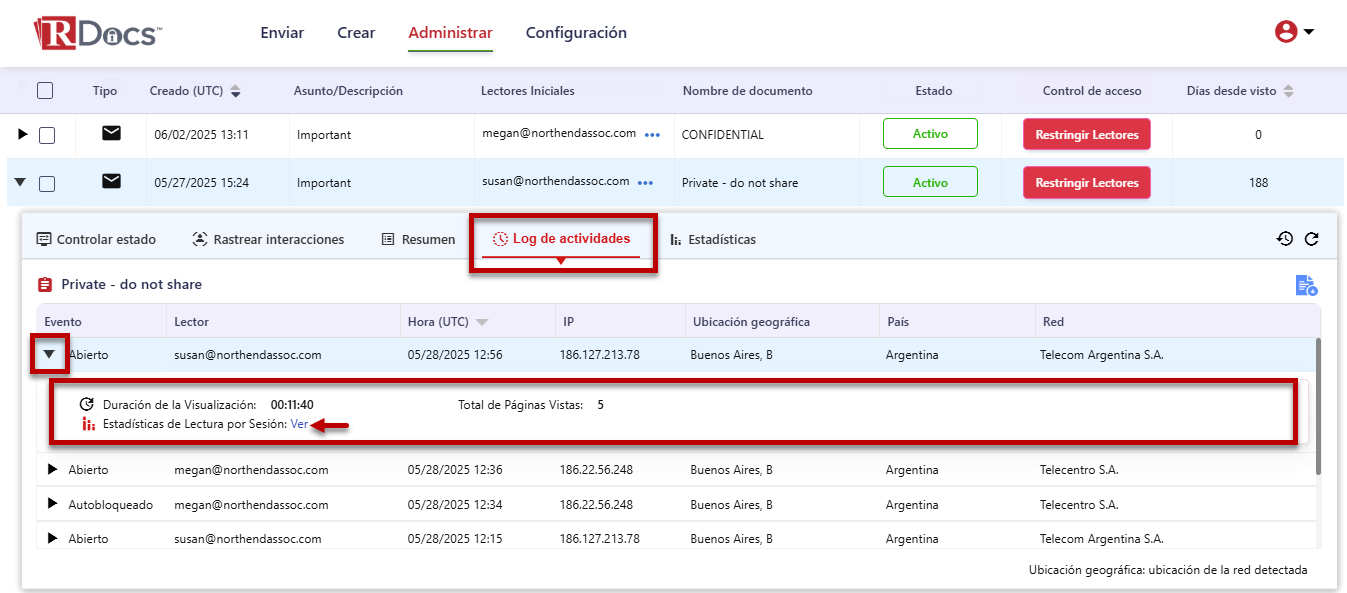Click Restringir Lectores for the CONFIDENTIAL document
1347x593 pixels.
coord(1086,135)
